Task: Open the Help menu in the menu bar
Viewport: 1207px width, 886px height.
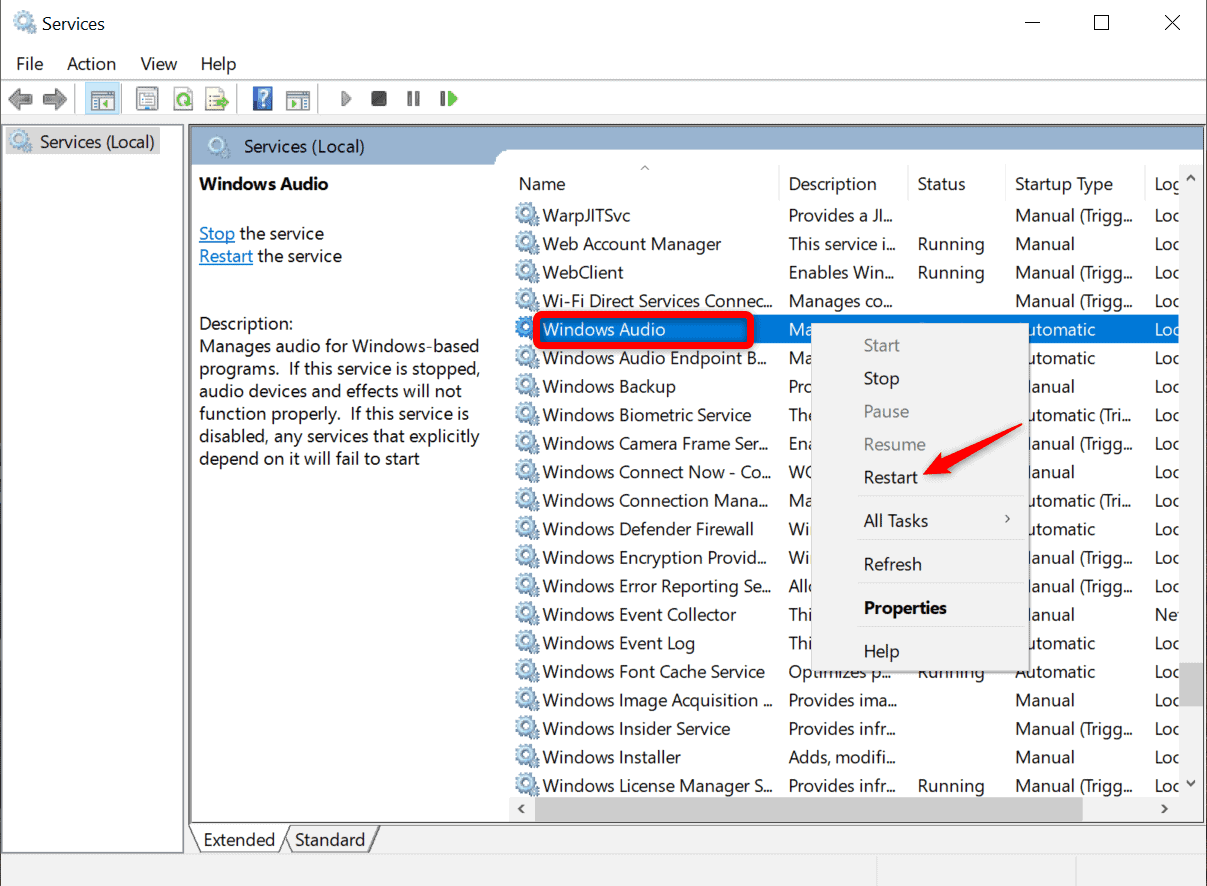Action: (218, 63)
